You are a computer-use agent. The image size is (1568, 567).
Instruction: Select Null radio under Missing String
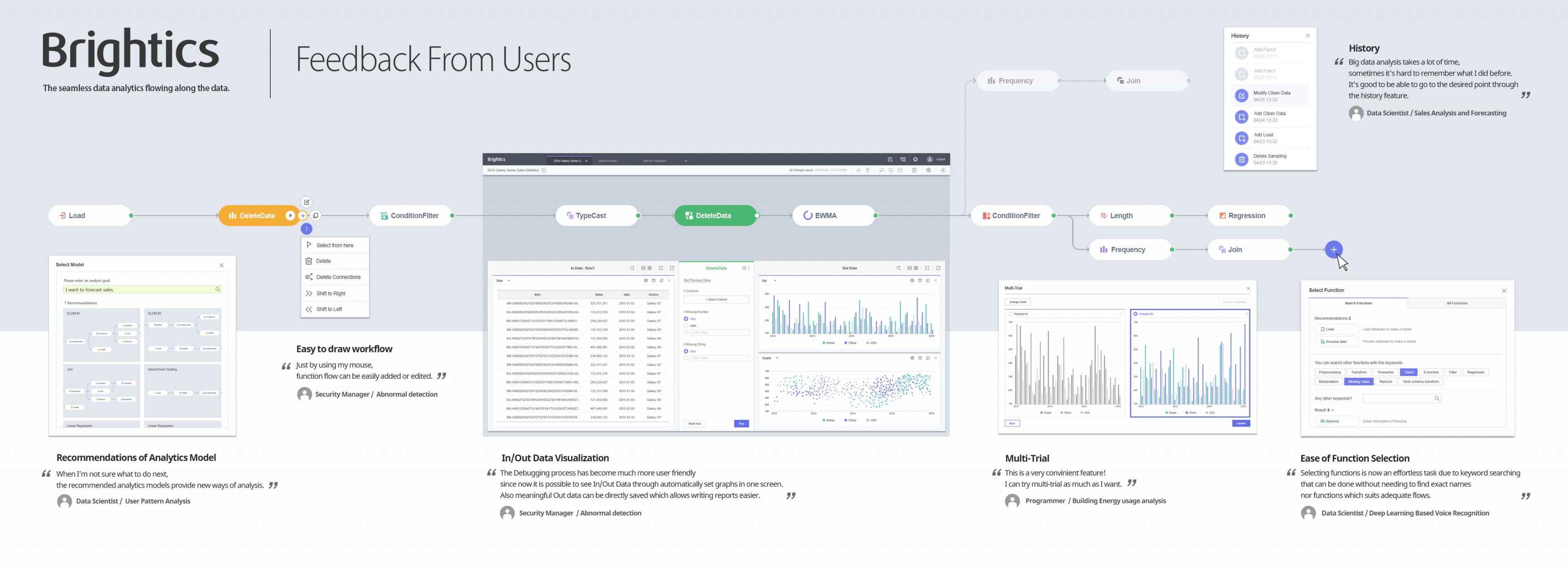coord(686,351)
